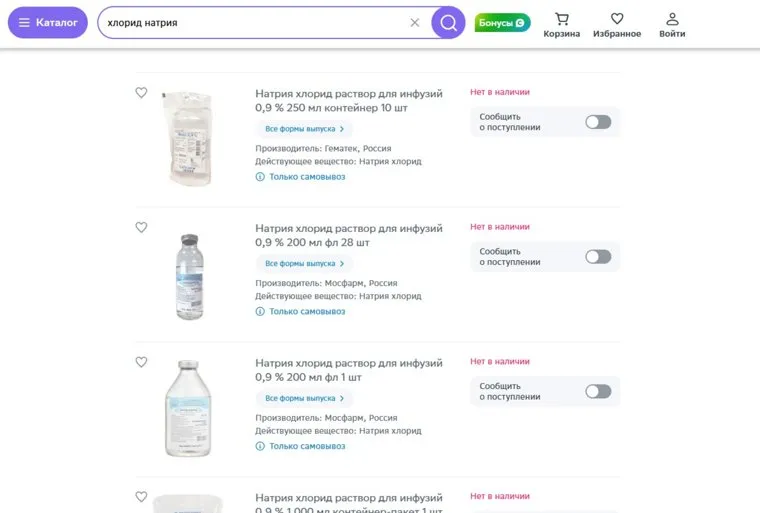Open the Каталог menu

click(x=48, y=22)
